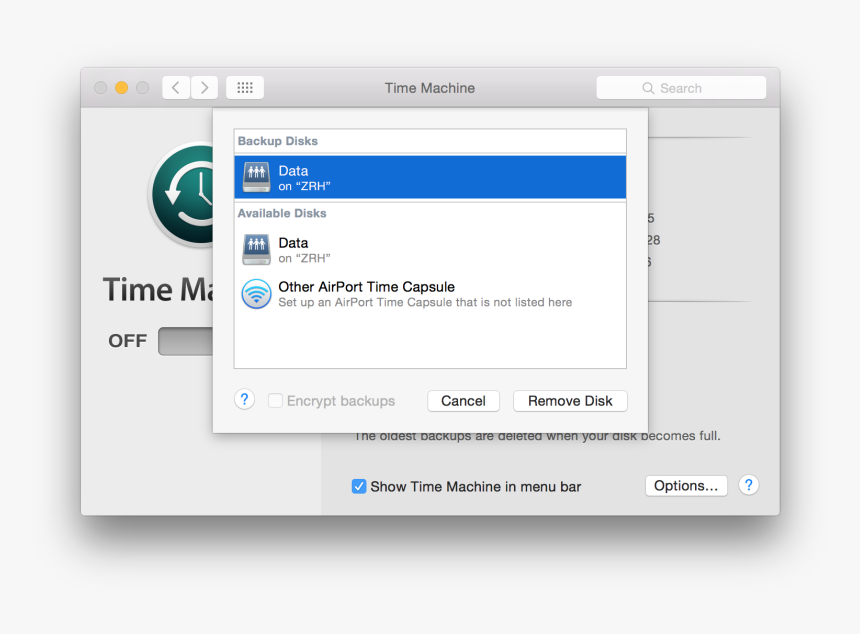Click the help question mark beside Encrypt backups
This screenshot has width=860, height=634.
click(x=244, y=399)
